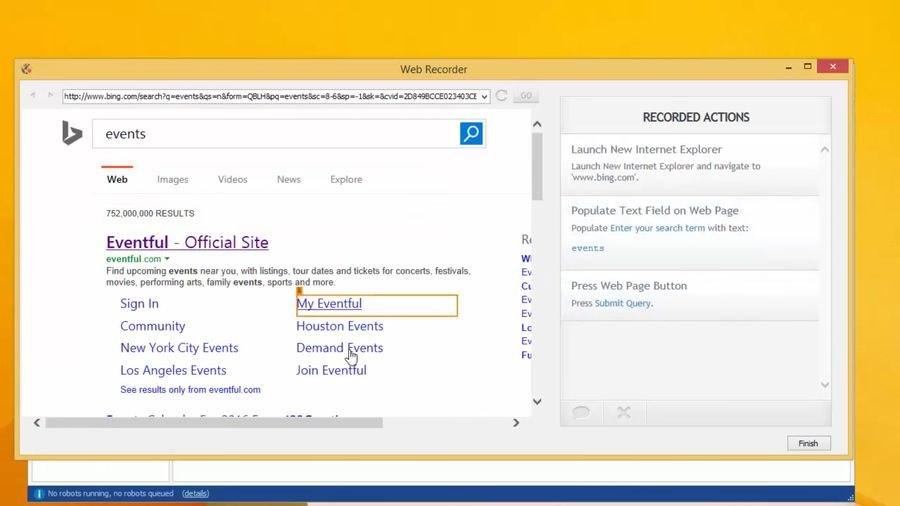Viewport: 900px width, 506px height.
Task: Click Recorded Actions list up chevron
Action: pos(825,150)
